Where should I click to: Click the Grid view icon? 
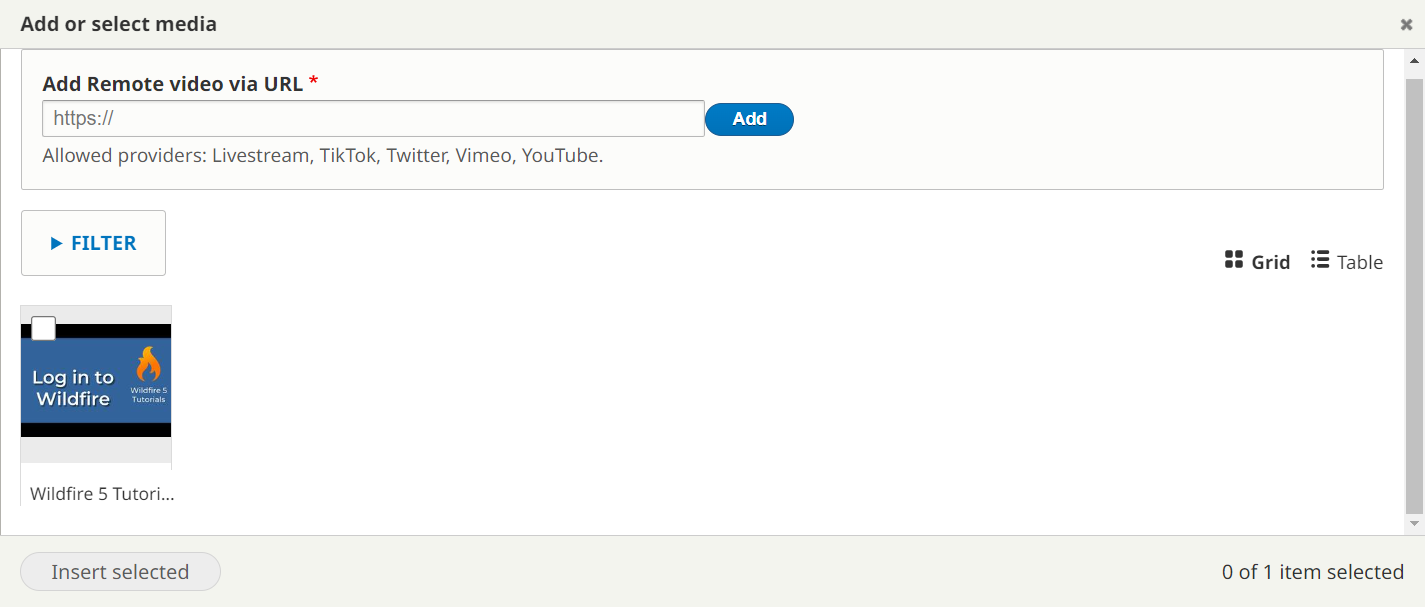pyautogui.click(x=1233, y=260)
